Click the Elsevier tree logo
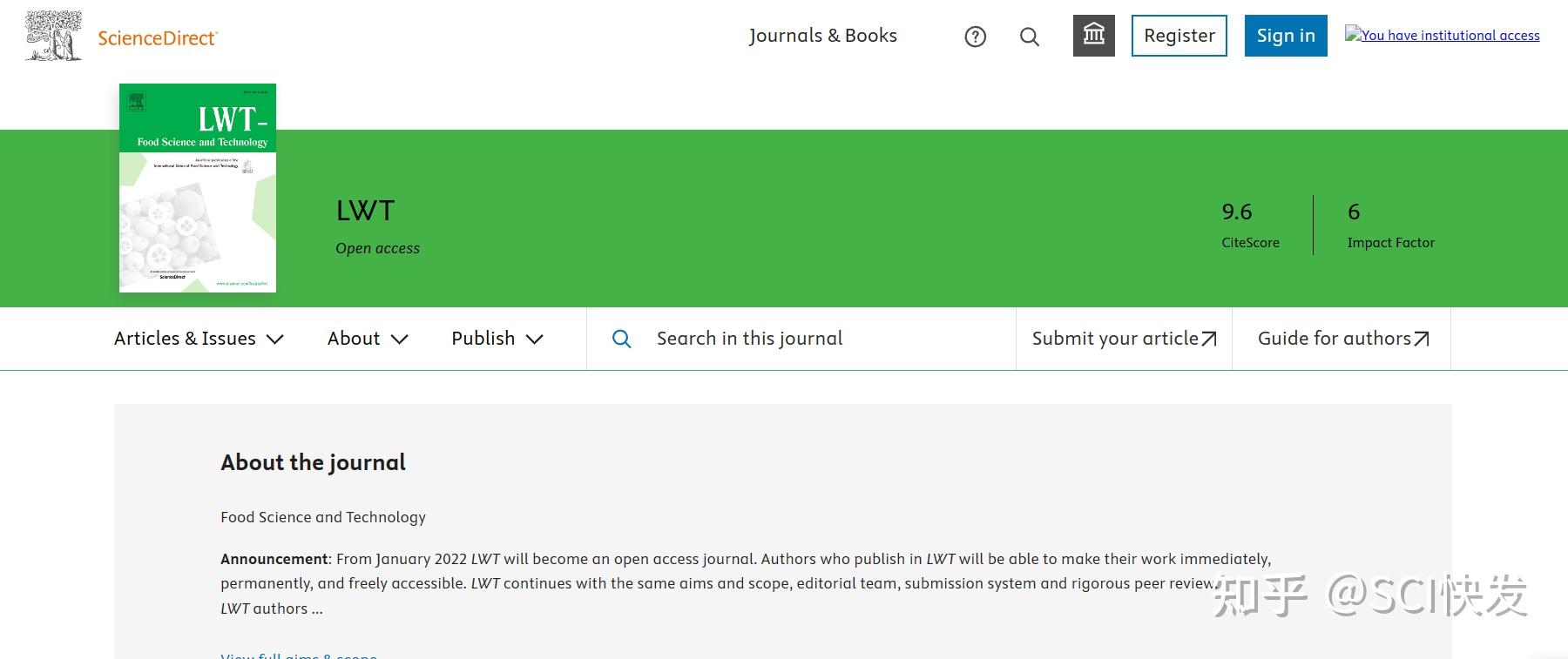1568x659 pixels. (54, 36)
